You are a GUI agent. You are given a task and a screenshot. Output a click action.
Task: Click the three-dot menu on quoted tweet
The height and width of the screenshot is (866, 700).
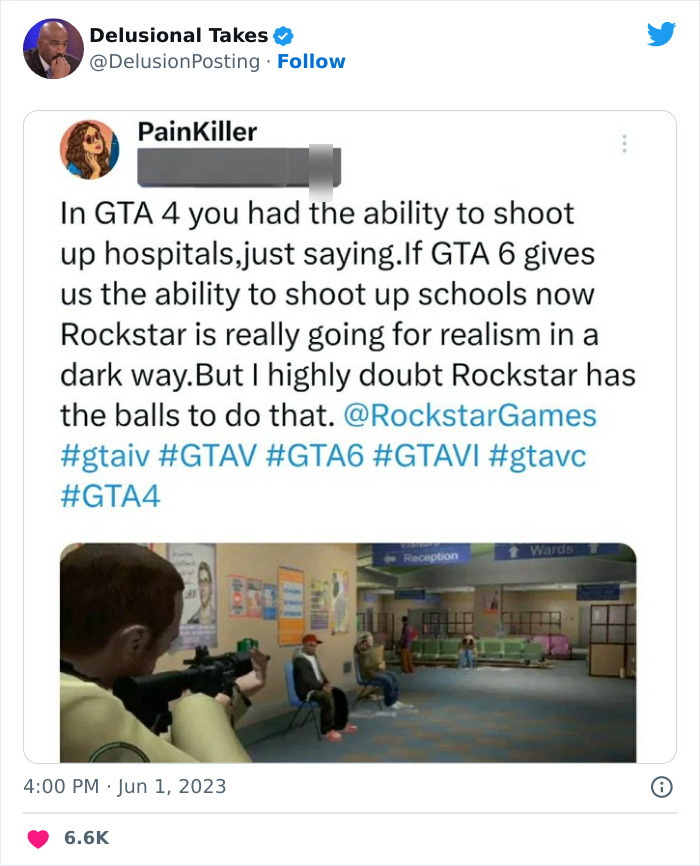click(x=624, y=144)
